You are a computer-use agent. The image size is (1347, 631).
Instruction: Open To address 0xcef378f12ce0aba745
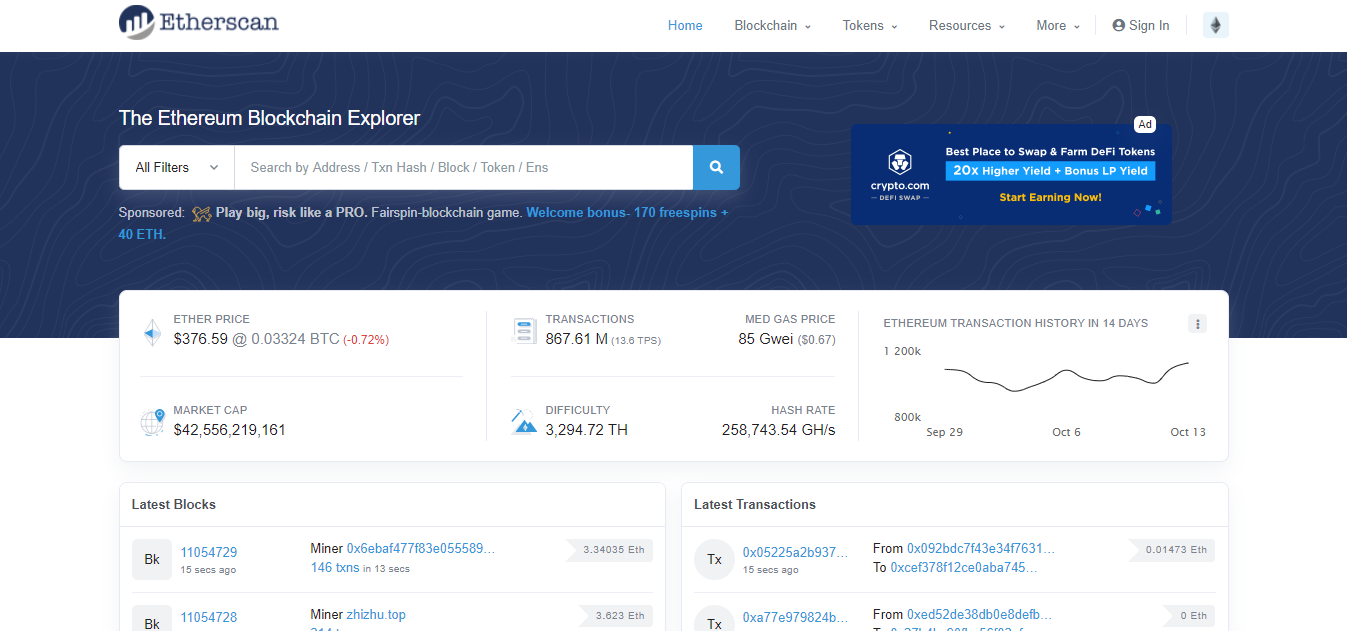[965, 567]
